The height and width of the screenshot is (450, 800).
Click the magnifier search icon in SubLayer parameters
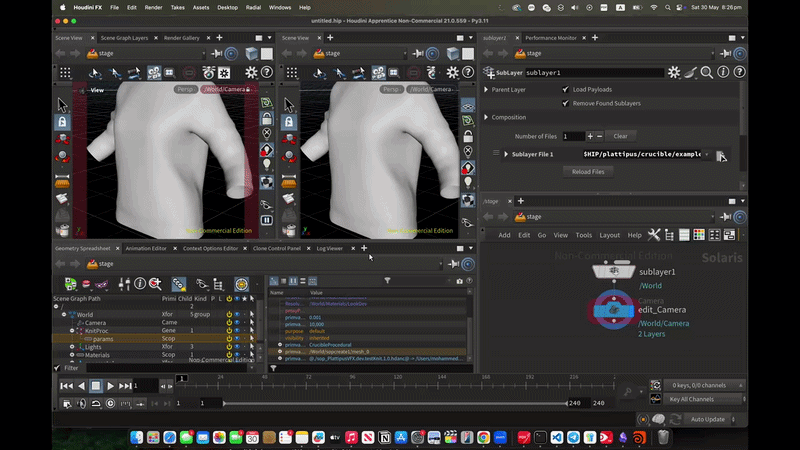pyautogui.click(x=707, y=72)
